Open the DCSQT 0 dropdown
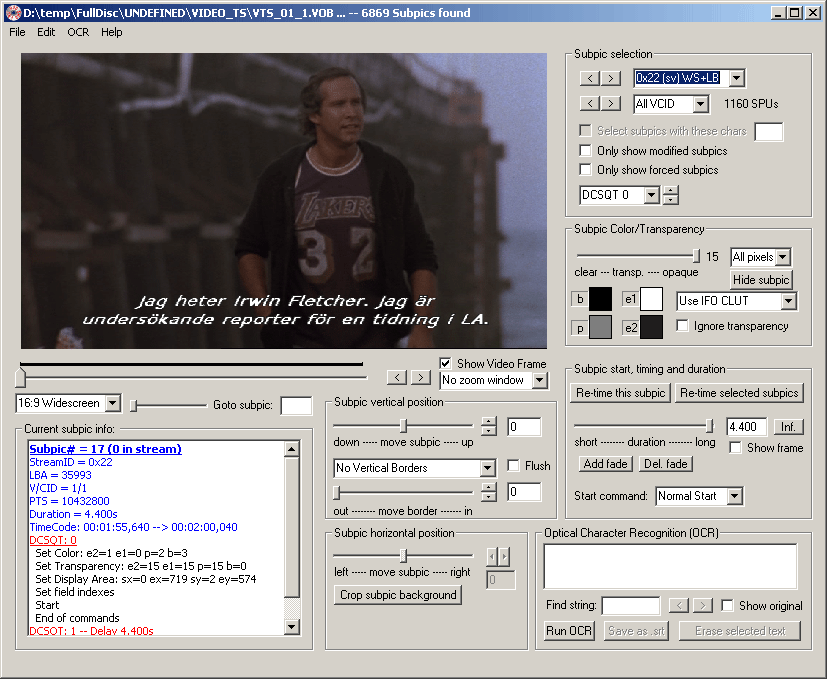 coord(652,195)
